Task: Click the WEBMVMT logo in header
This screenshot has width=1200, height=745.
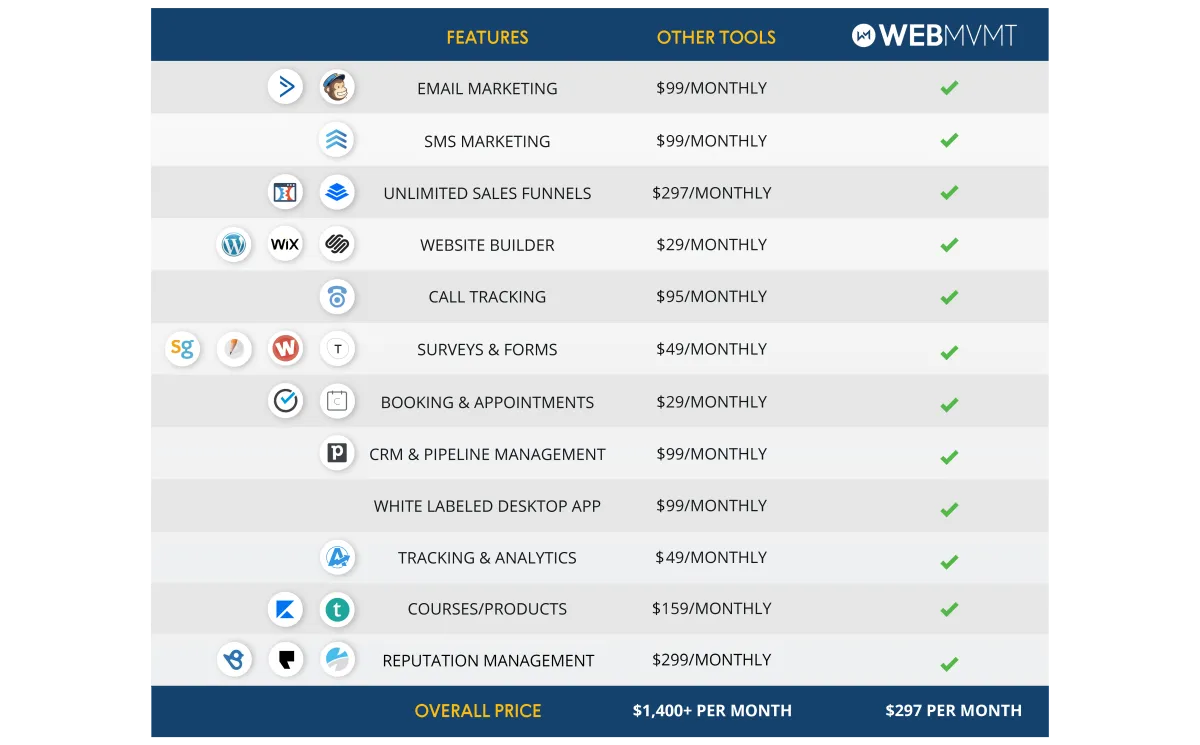Action: (x=934, y=36)
